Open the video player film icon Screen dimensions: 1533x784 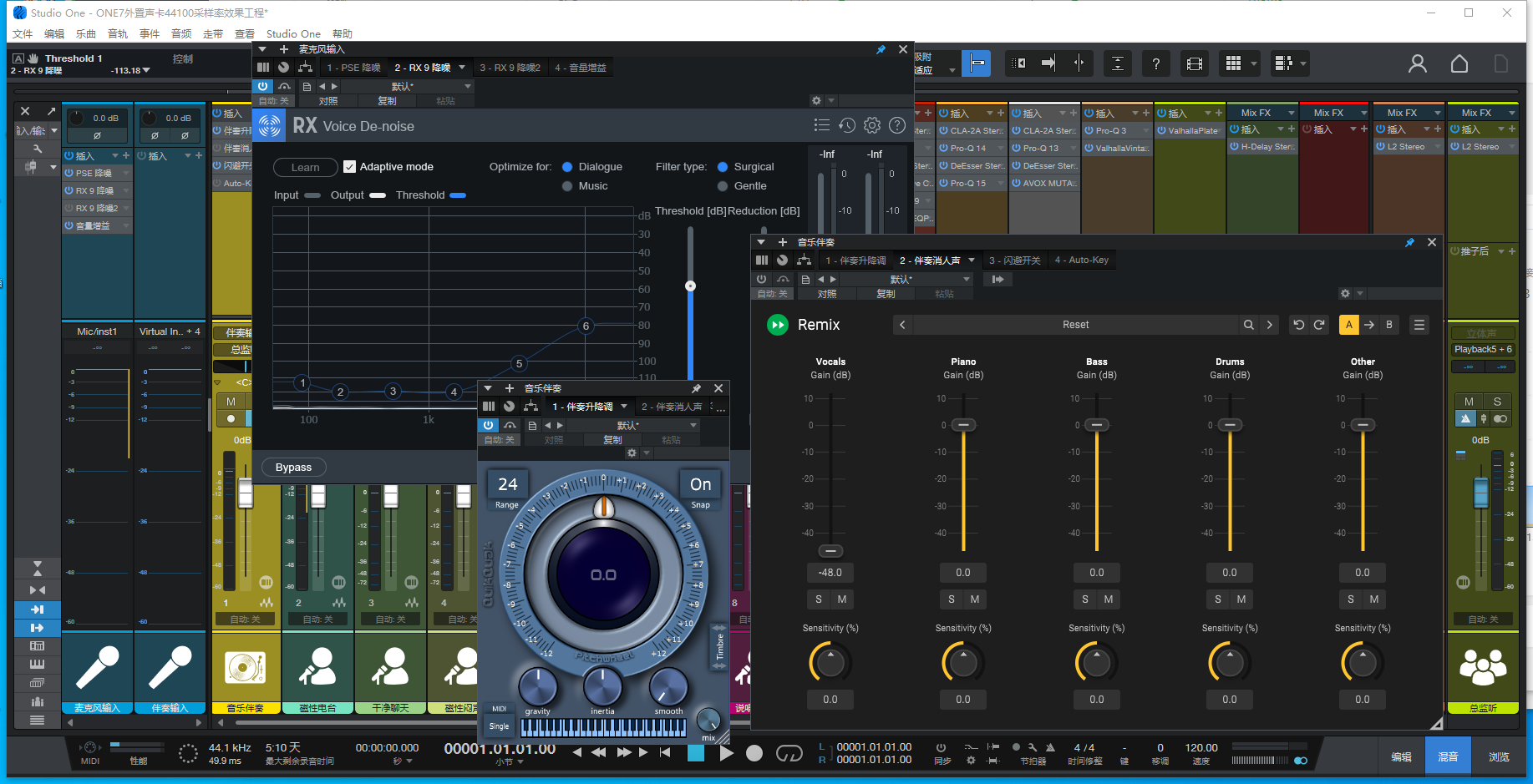(x=1195, y=63)
